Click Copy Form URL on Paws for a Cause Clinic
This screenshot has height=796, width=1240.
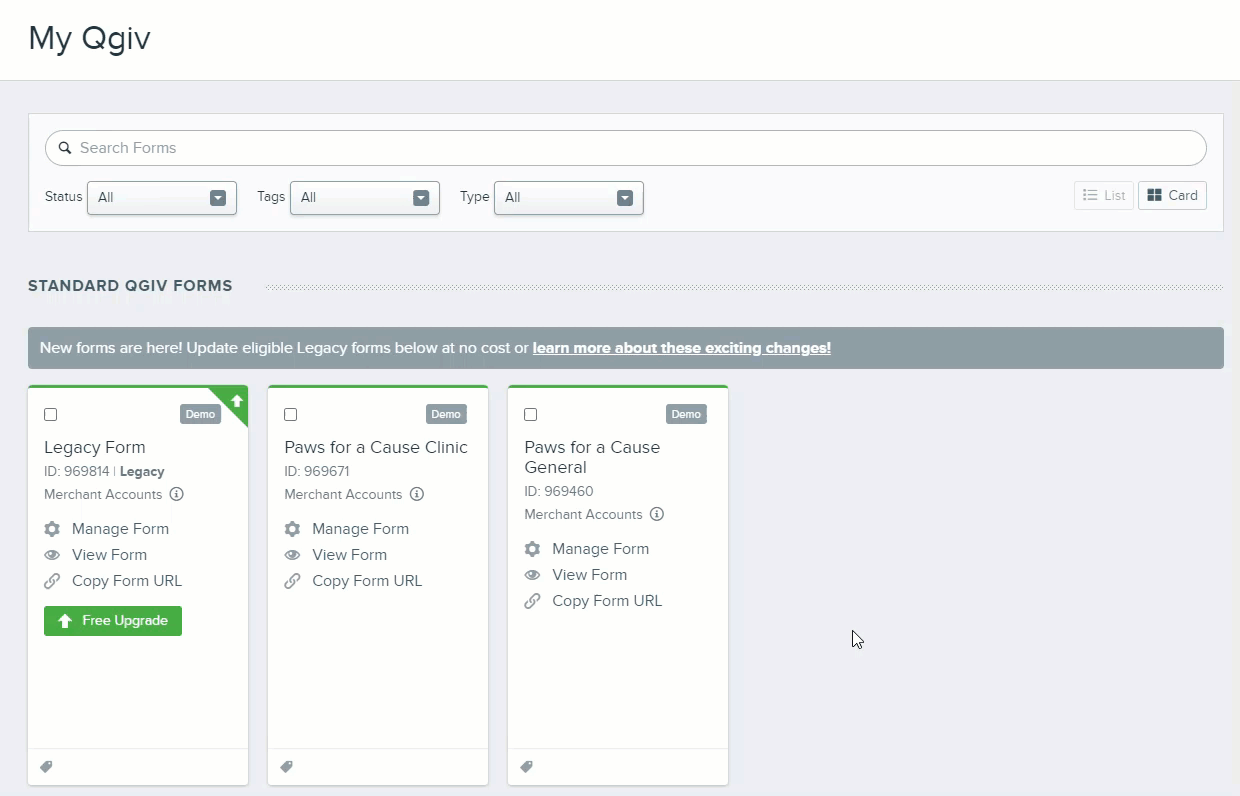pyautogui.click(x=367, y=581)
